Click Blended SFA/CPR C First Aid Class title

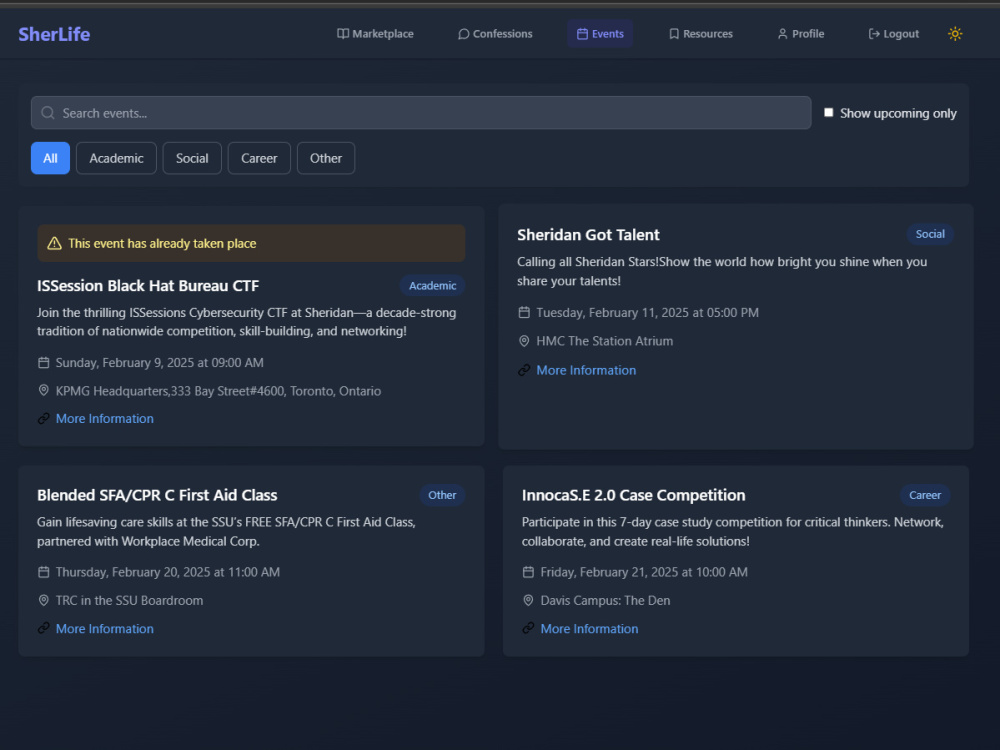coord(157,495)
